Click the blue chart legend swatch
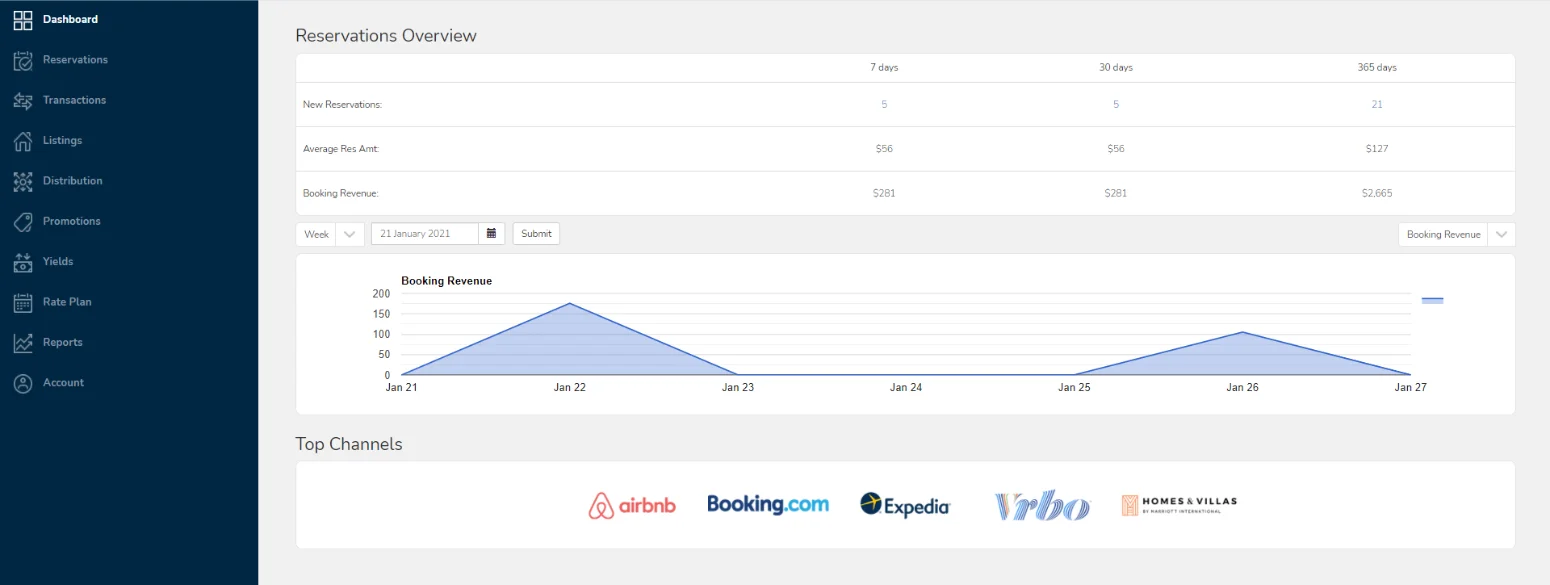 1432,300
